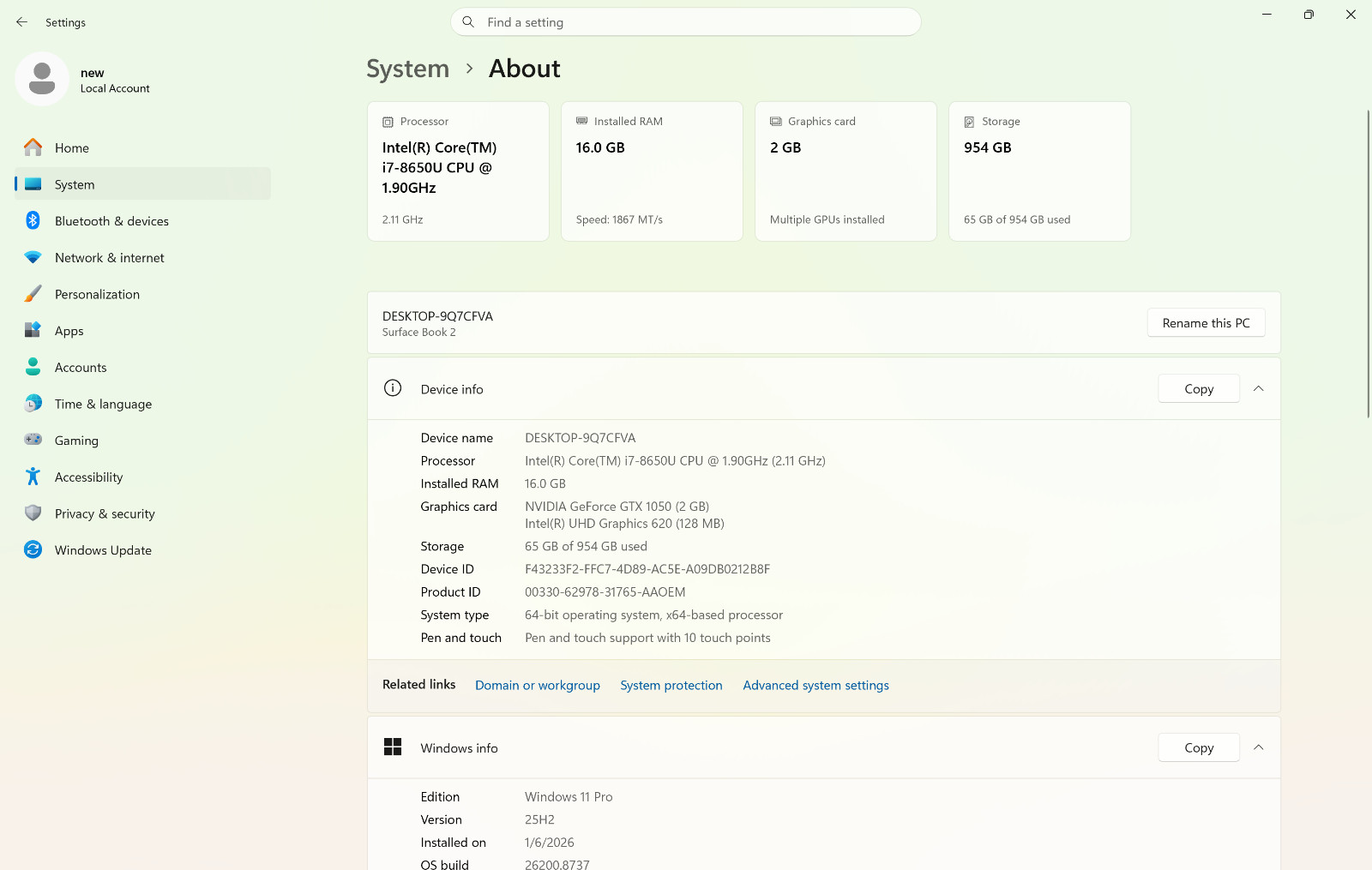Click the Accounts person icon in sidebar

point(33,367)
